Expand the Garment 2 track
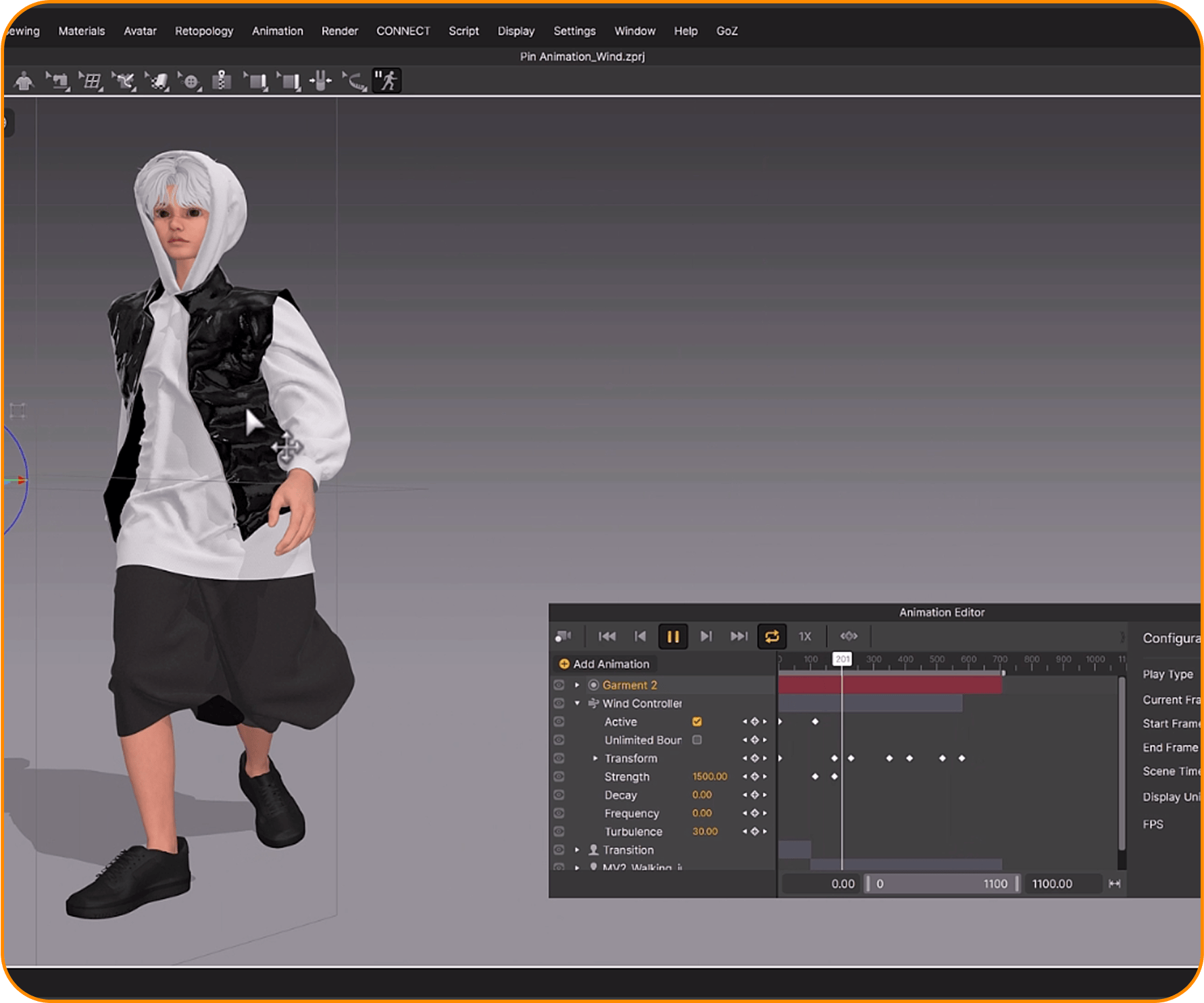This screenshot has height=1003, width=1204. point(577,685)
